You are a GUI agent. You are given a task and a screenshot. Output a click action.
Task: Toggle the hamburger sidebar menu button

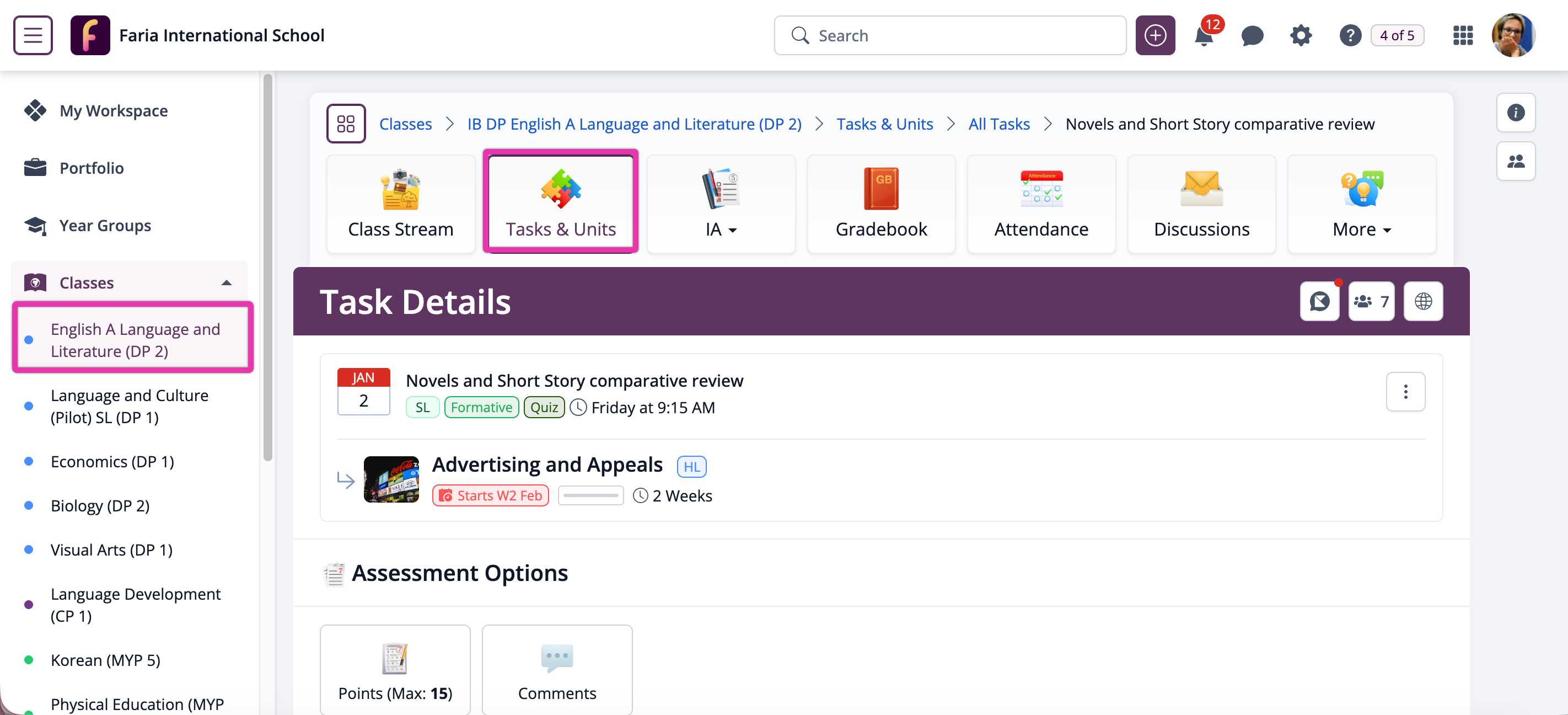coord(33,36)
